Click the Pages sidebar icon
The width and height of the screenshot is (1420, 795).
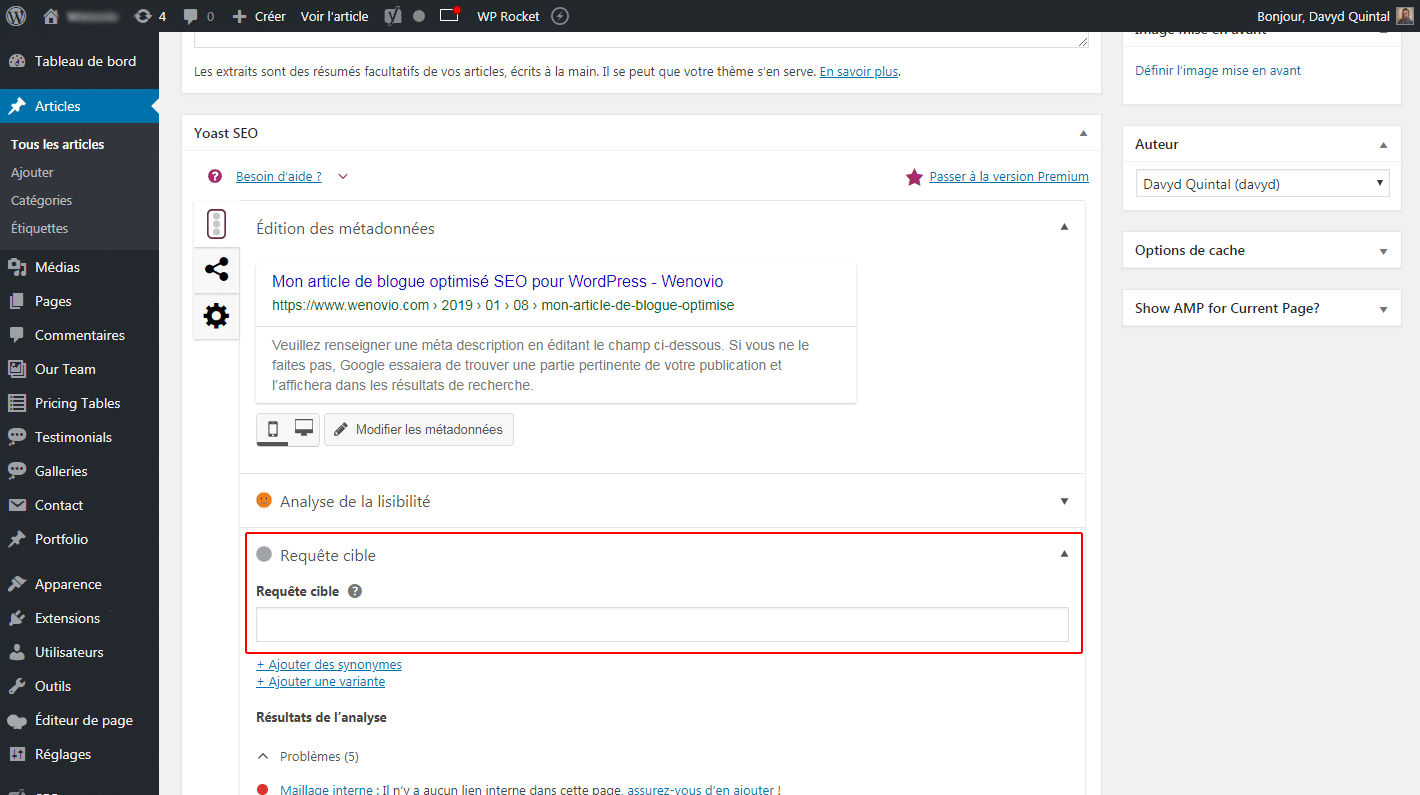pyautogui.click(x=17, y=301)
